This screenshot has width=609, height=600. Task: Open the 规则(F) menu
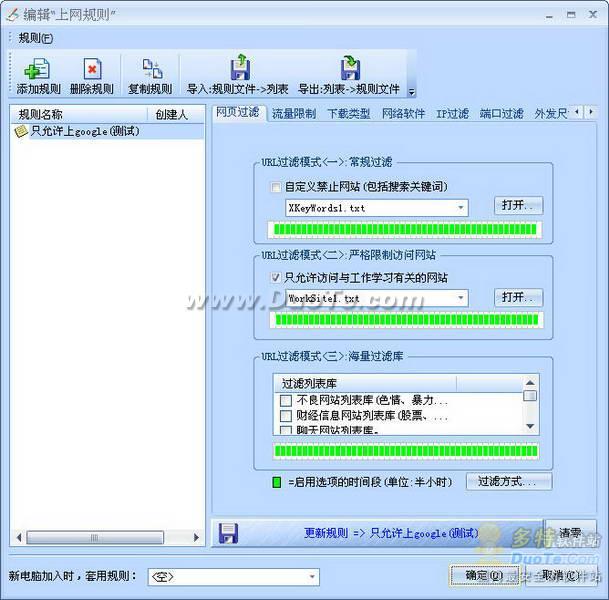[x=36, y=38]
